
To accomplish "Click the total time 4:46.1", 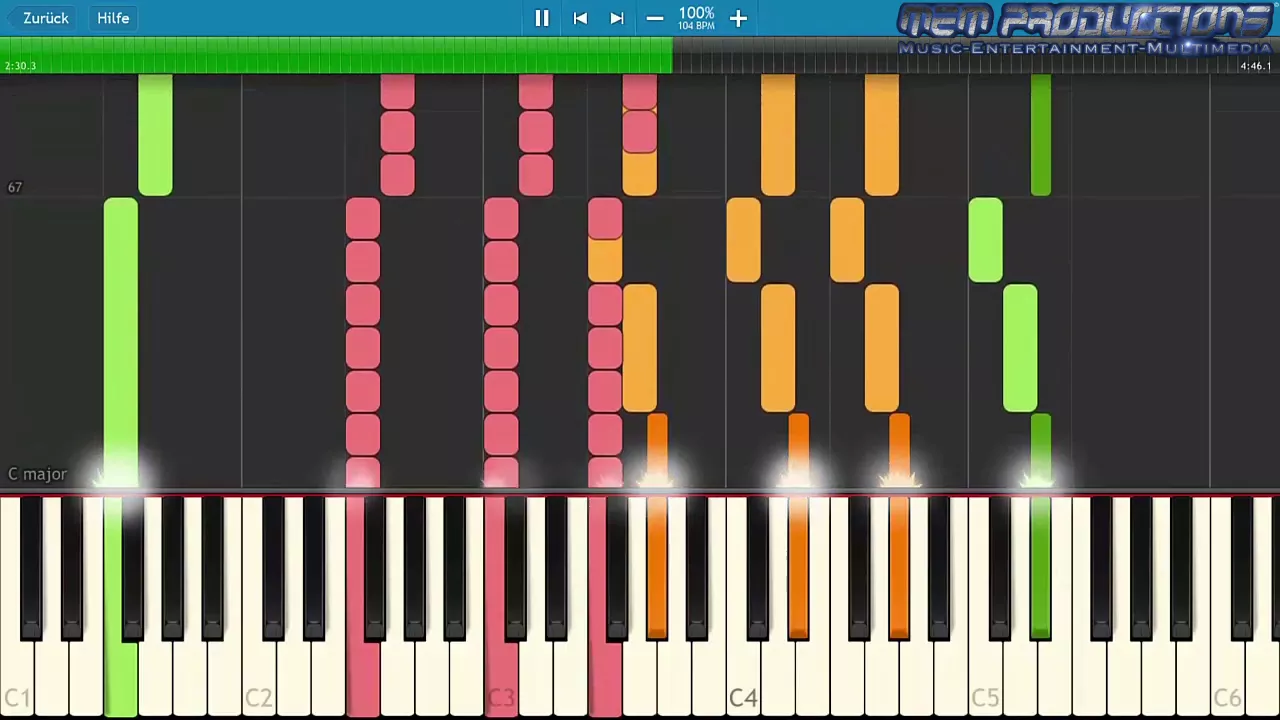I will point(1255,66).
